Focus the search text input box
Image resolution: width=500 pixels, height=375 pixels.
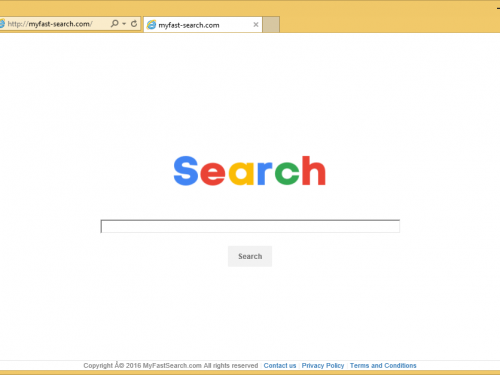[250, 226]
